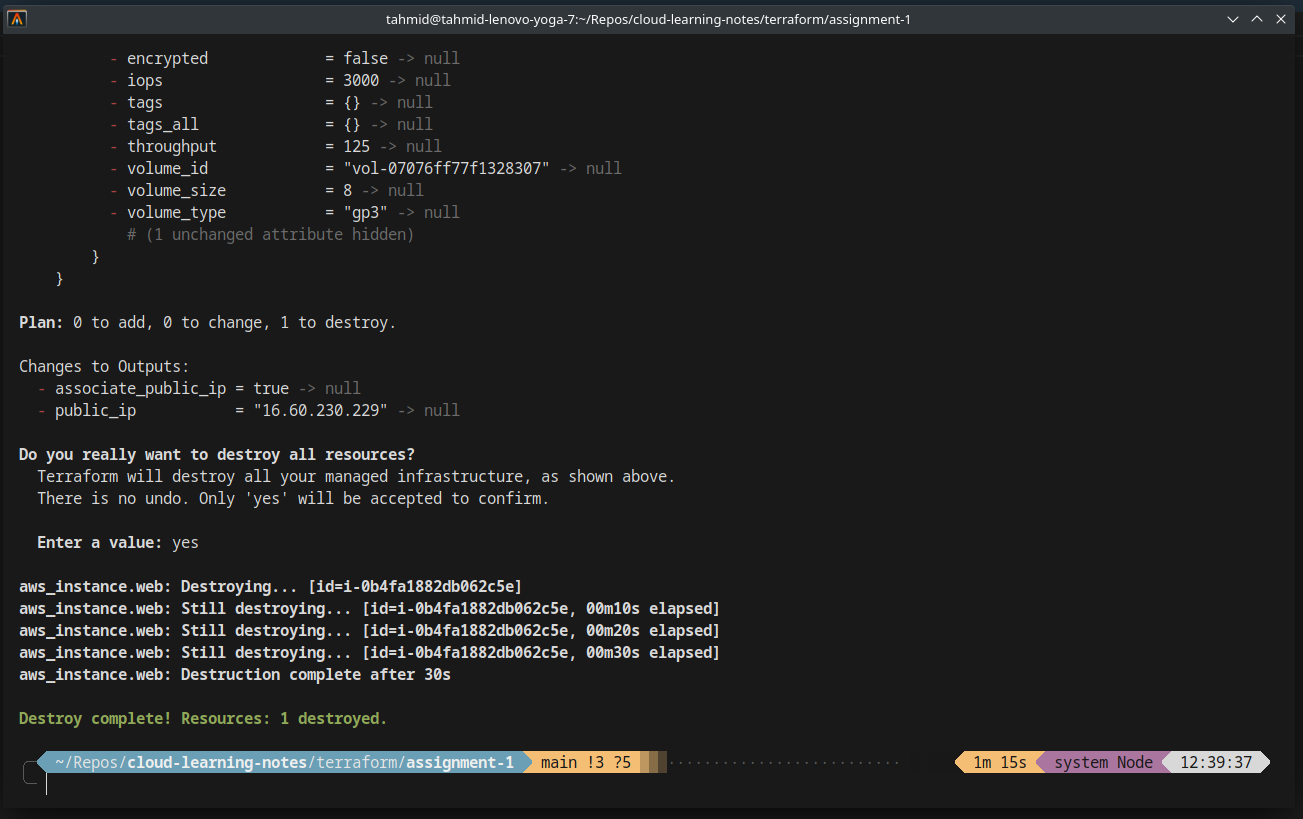Click the 'Destruction complete after 30s' line
Image resolution: width=1303 pixels, height=819 pixels.
pyautogui.click(x=235, y=674)
